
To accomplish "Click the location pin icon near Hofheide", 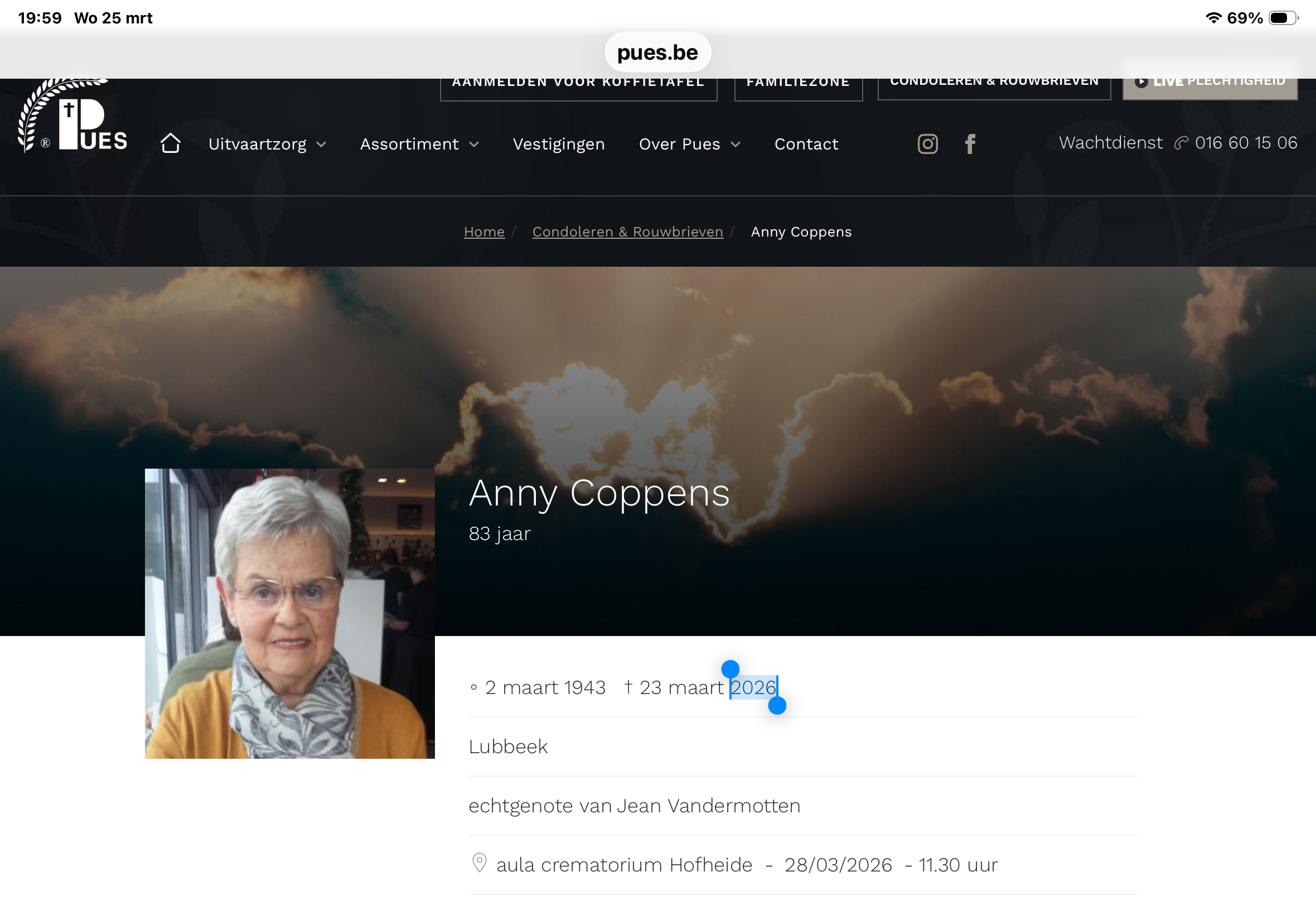I will (479, 863).
